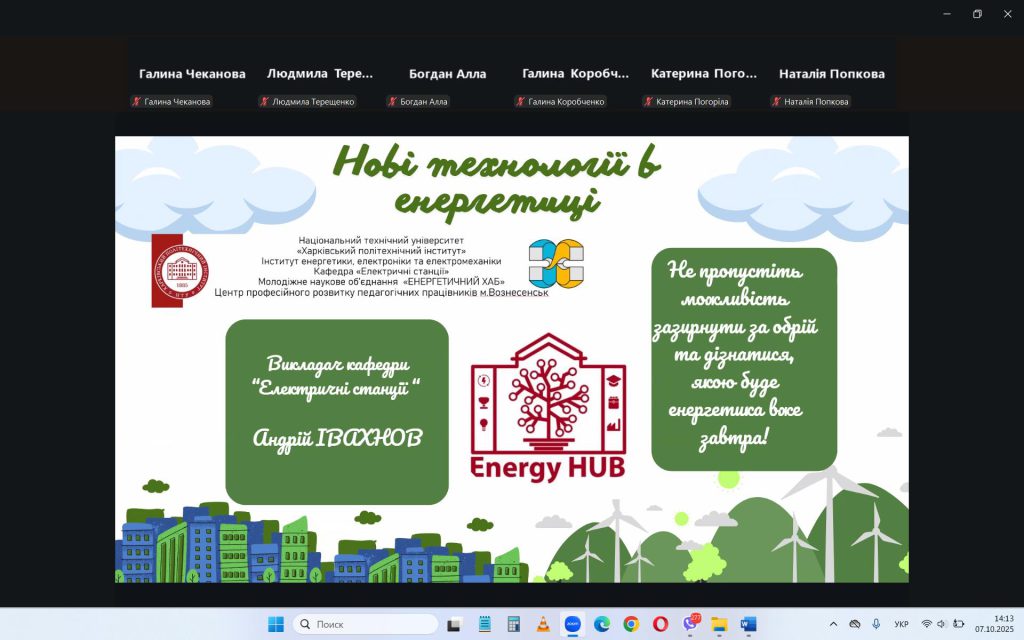Open Microsoft Edge from the taskbar
This screenshot has width=1024, height=640.
coord(602,624)
